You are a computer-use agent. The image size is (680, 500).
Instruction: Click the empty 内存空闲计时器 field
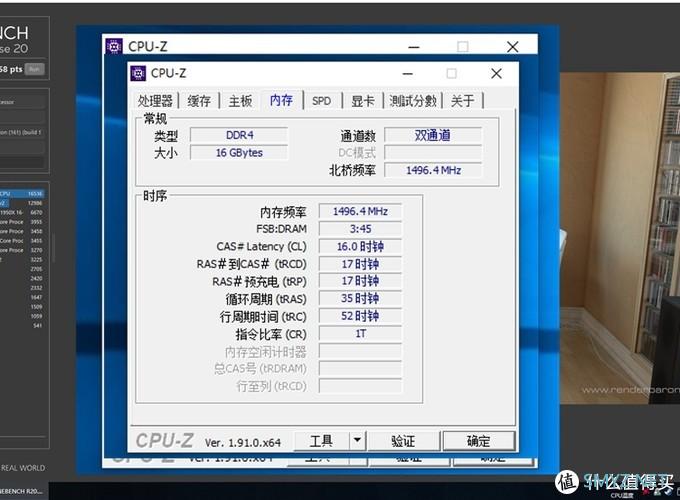click(360, 351)
